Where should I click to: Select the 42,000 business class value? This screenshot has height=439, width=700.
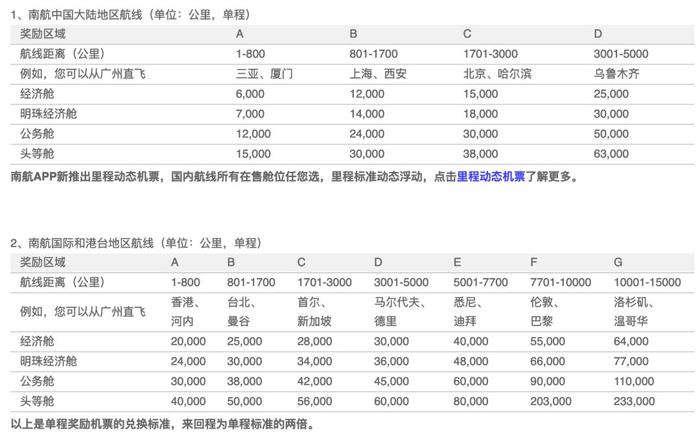pos(315,381)
